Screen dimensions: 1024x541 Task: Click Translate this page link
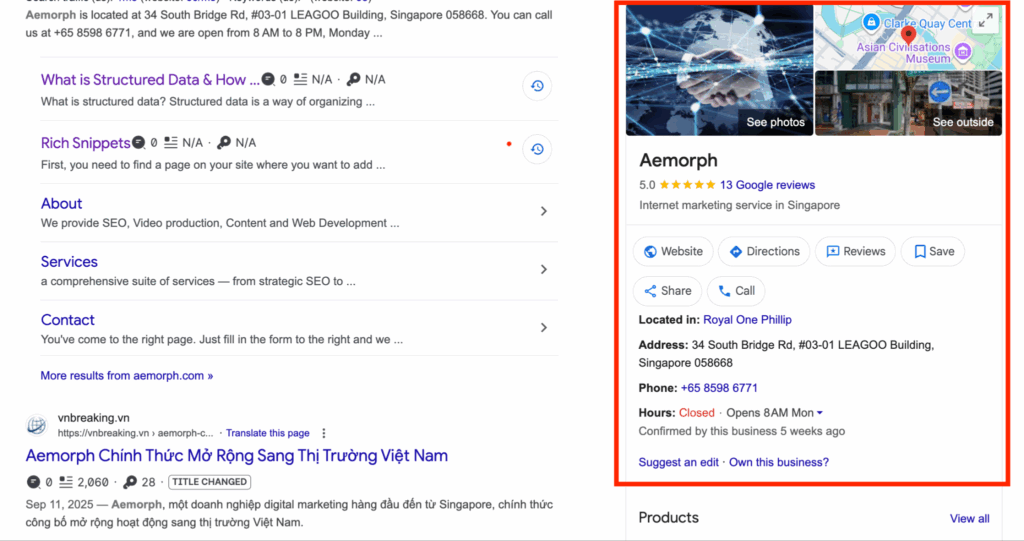coord(268,433)
